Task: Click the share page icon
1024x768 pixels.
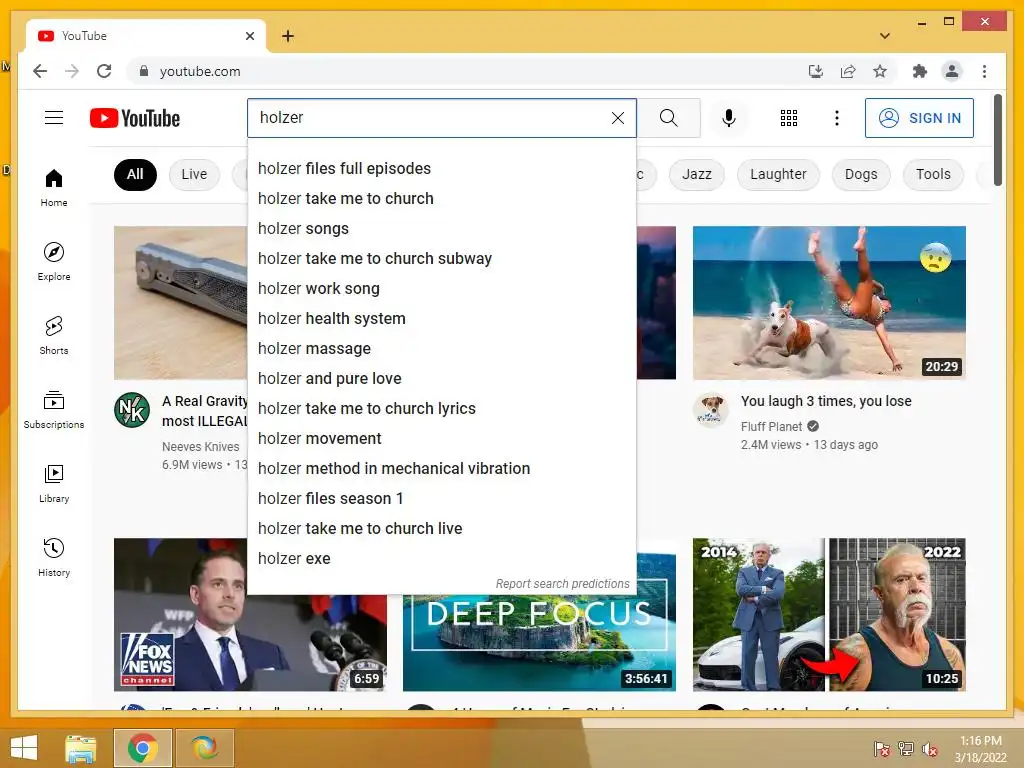Action: click(x=848, y=71)
